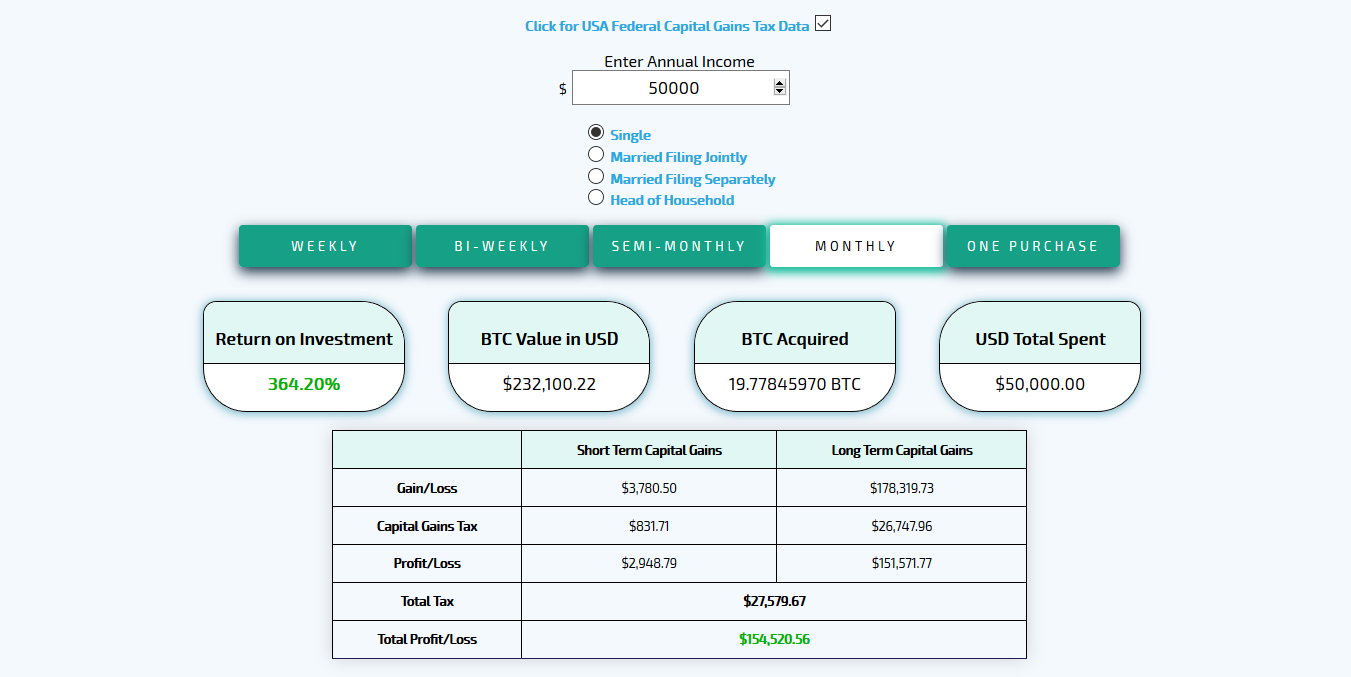Select the Single filing status radio button
This screenshot has width=1351, height=677.
(x=596, y=132)
